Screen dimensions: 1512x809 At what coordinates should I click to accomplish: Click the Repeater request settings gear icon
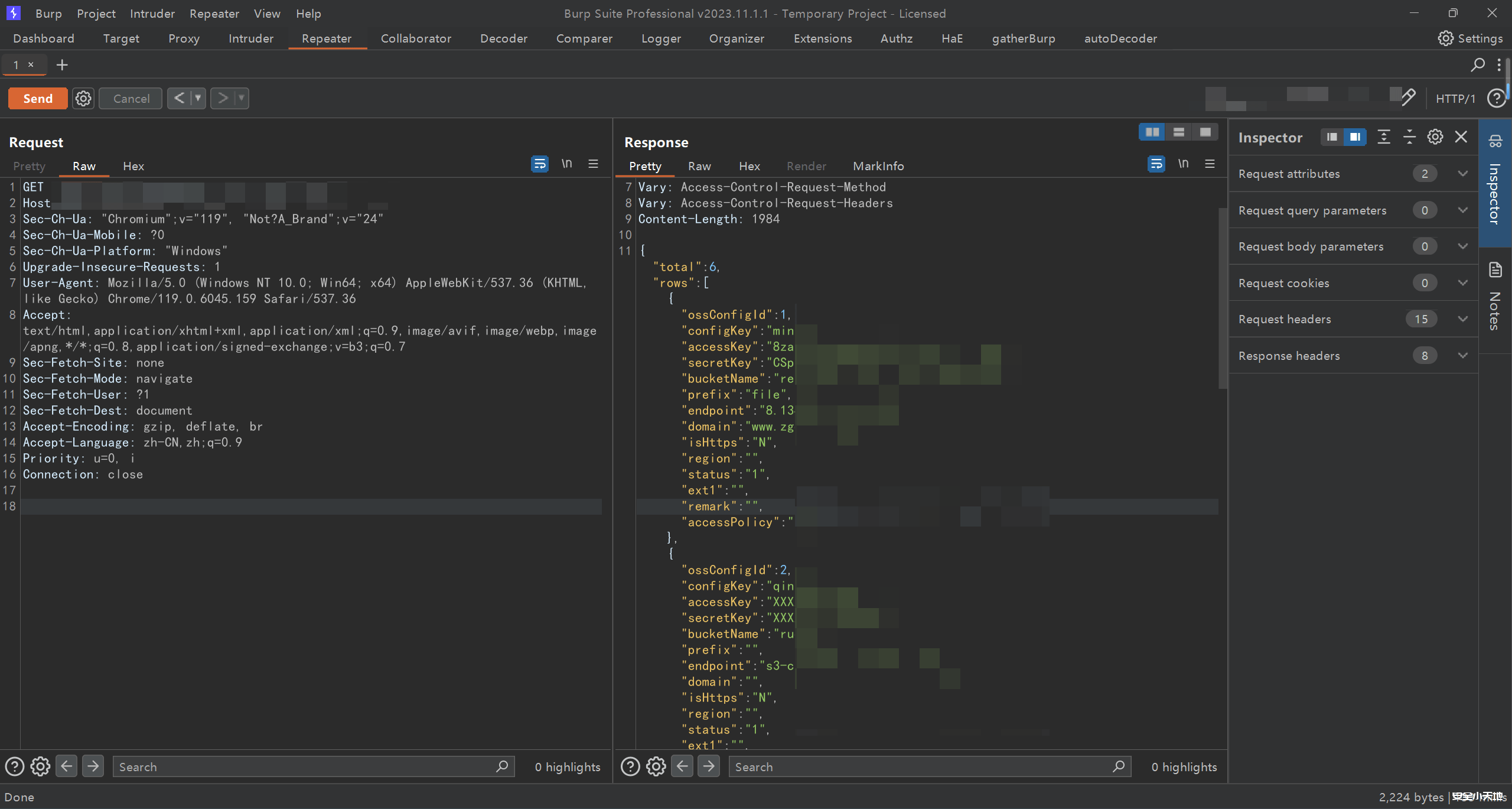click(x=83, y=98)
